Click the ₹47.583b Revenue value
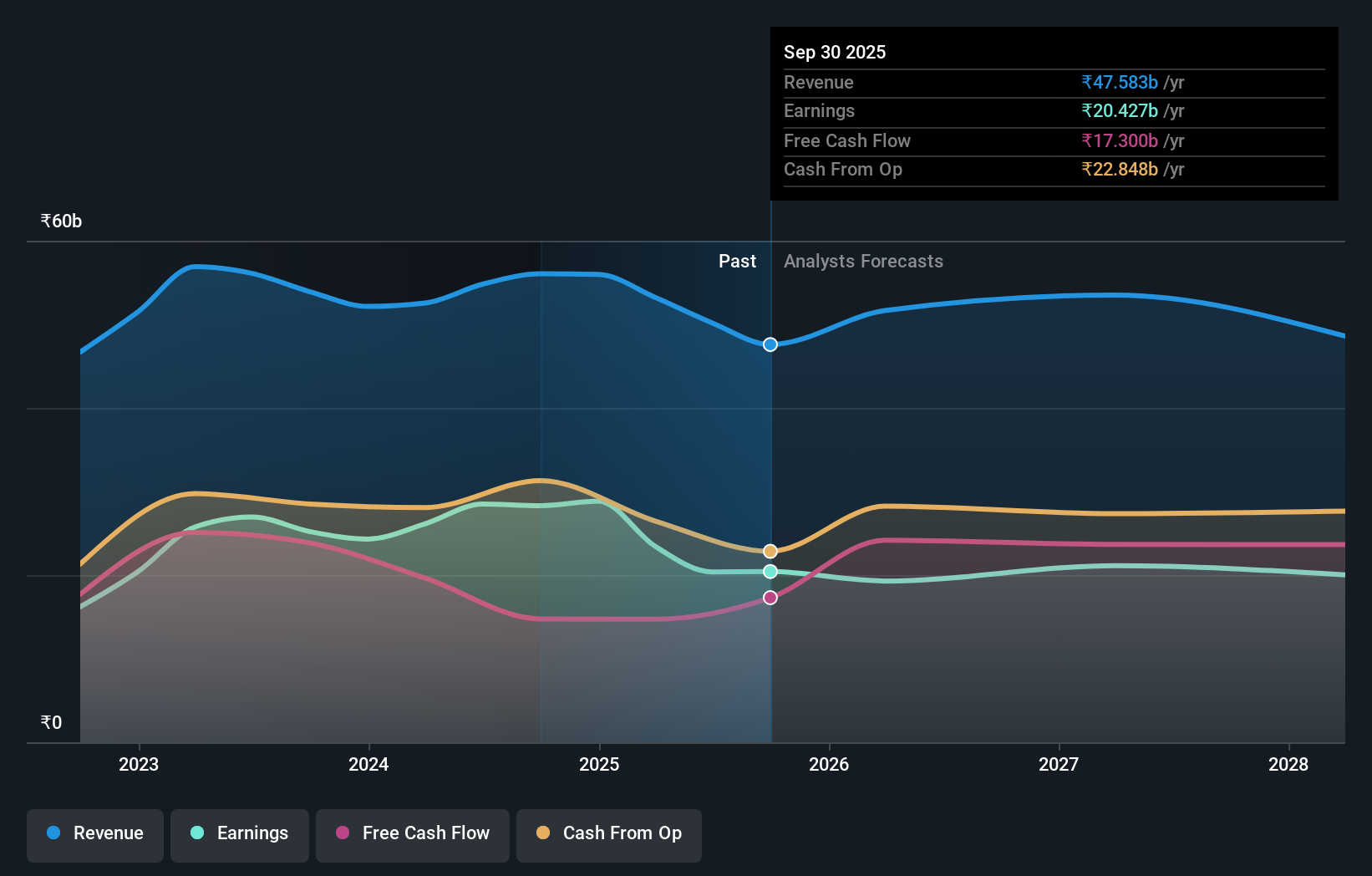Image resolution: width=1372 pixels, height=876 pixels. [x=1119, y=83]
